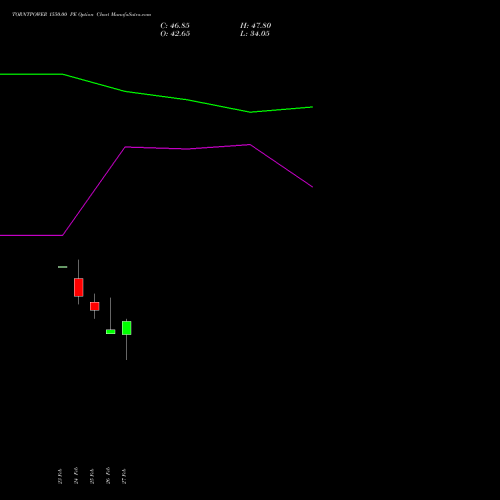Click the 26 Feb small green candlestick
500x500 pixels.
(x=111, y=332)
